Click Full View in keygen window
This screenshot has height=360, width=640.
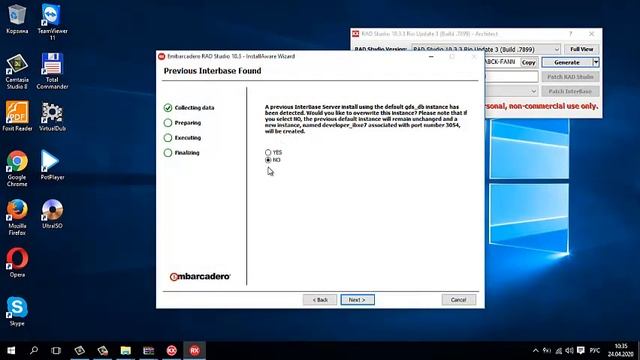pos(582,49)
